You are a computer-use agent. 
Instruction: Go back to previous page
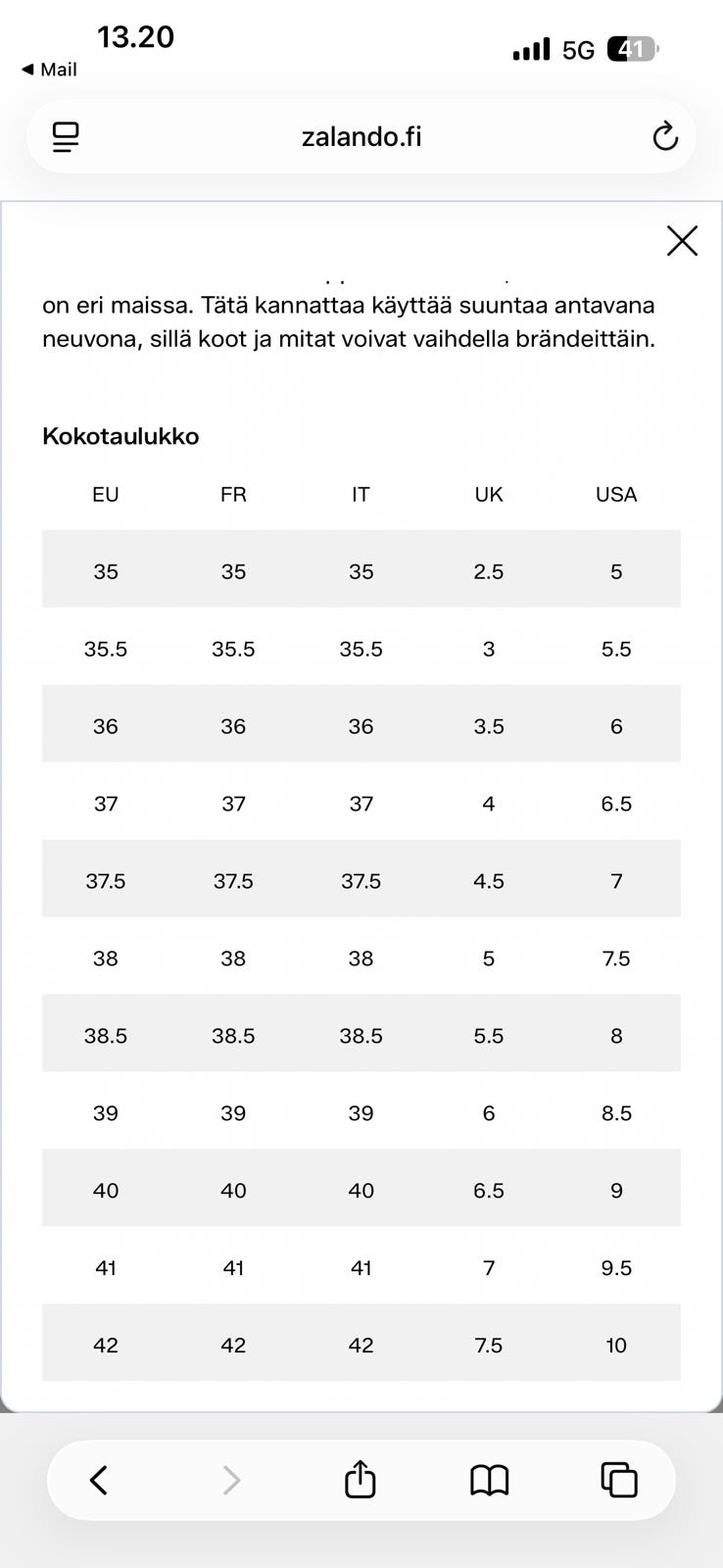coord(99,1480)
